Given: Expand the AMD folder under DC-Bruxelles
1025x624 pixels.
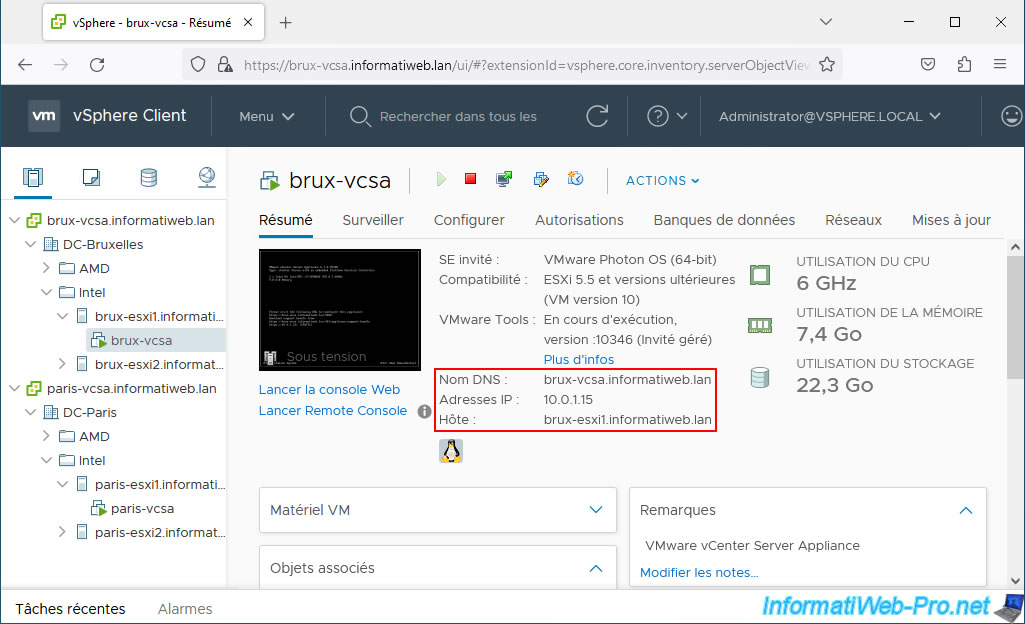Looking at the screenshot, I should [46, 268].
